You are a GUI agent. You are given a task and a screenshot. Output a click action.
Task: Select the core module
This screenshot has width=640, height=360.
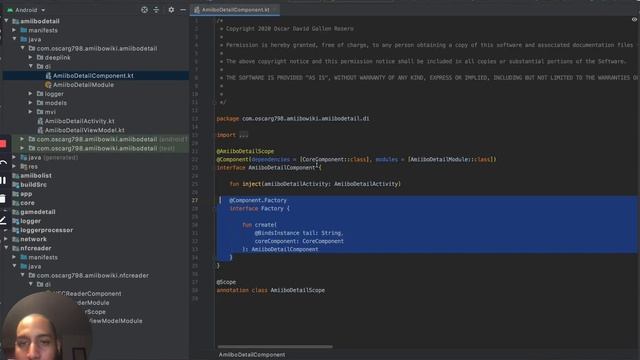pyautogui.click(x=27, y=202)
